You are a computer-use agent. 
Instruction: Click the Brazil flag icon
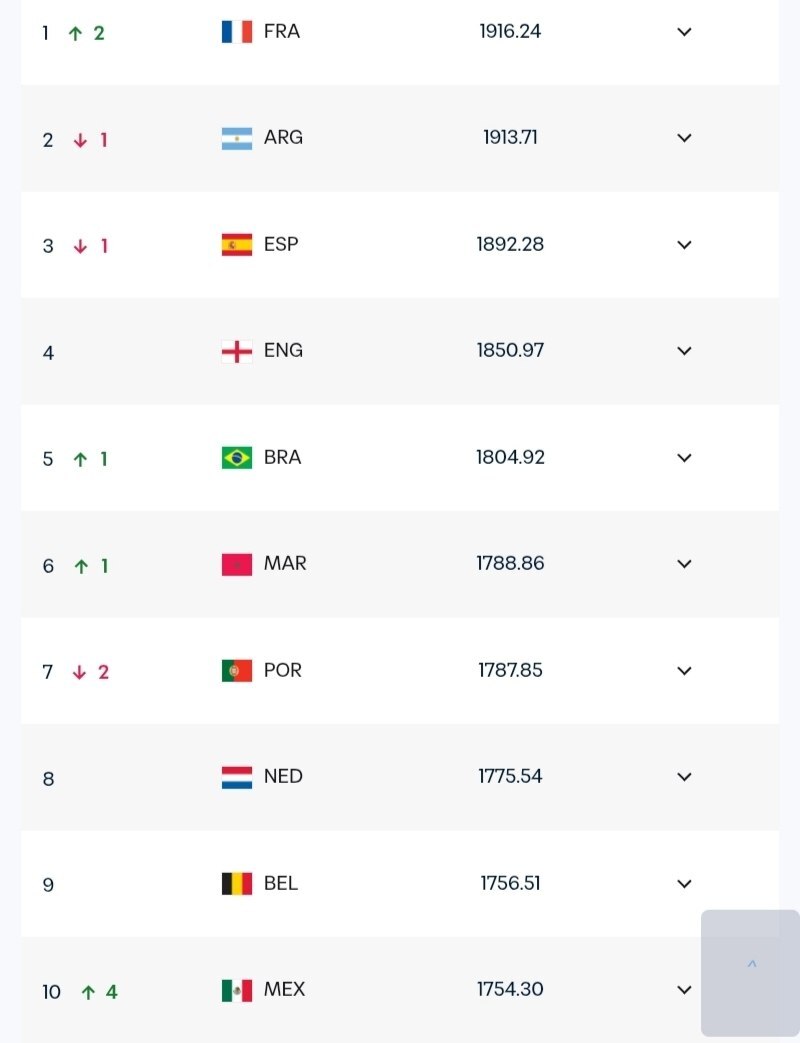point(237,458)
